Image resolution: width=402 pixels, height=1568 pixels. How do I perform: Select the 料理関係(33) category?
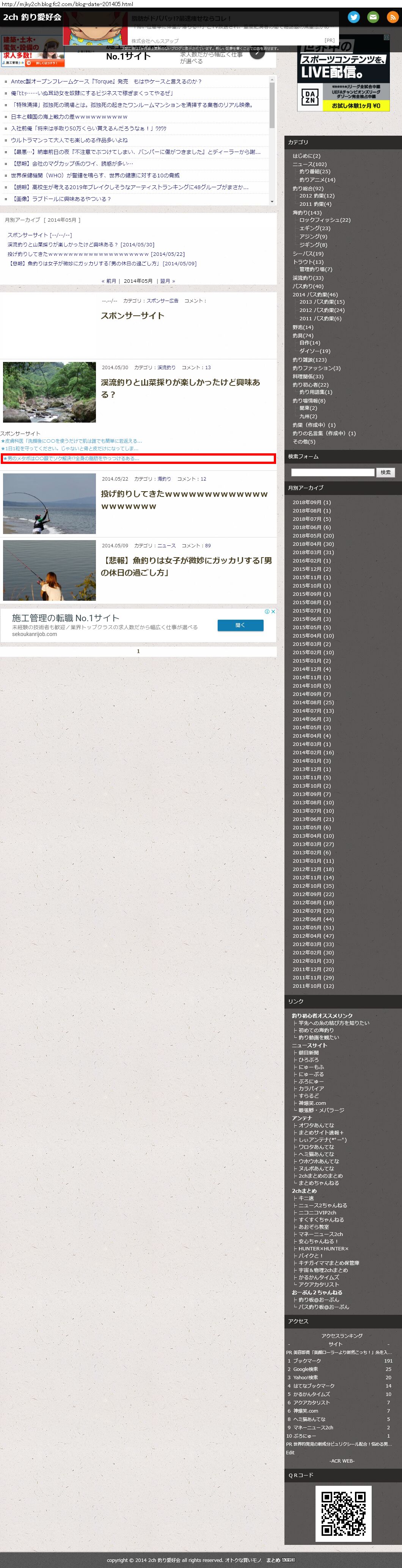pyautogui.click(x=308, y=377)
